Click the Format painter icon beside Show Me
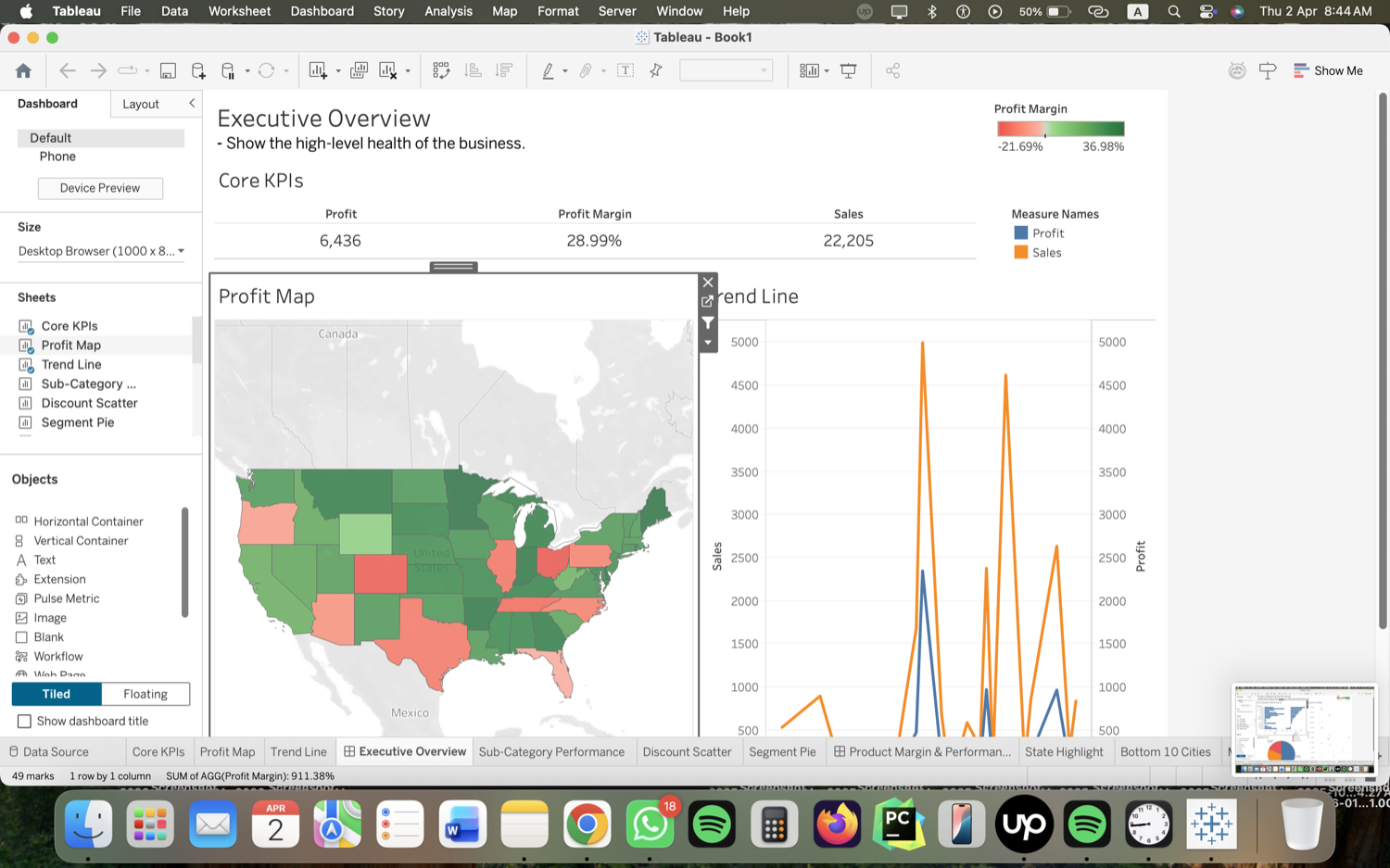The height and width of the screenshot is (868, 1390). click(x=1268, y=70)
